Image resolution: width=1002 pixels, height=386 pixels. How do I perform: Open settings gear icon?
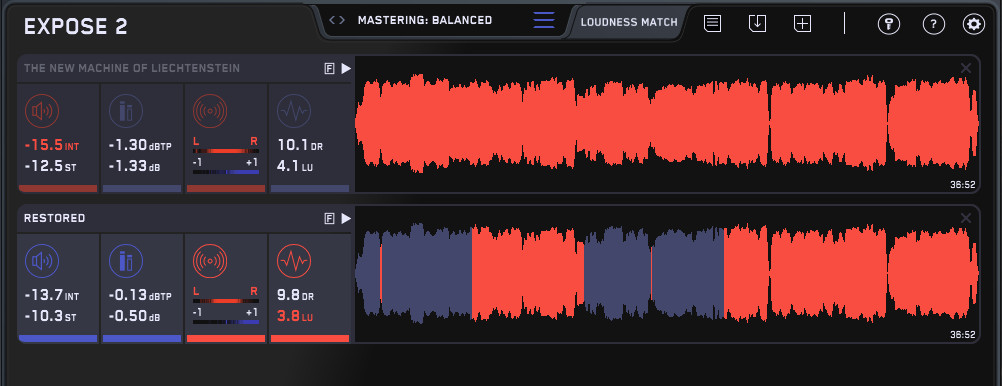pyautogui.click(x=974, y=25)
